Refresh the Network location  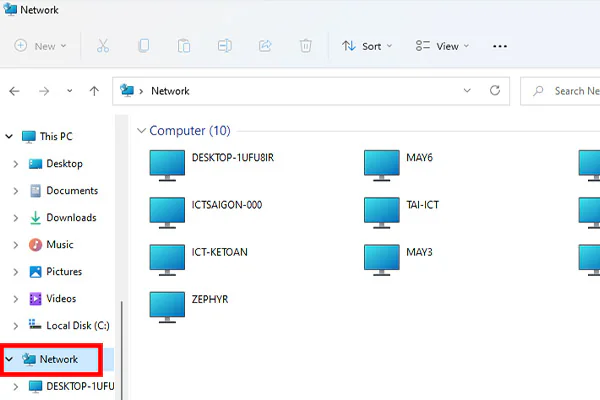point(495,91)
